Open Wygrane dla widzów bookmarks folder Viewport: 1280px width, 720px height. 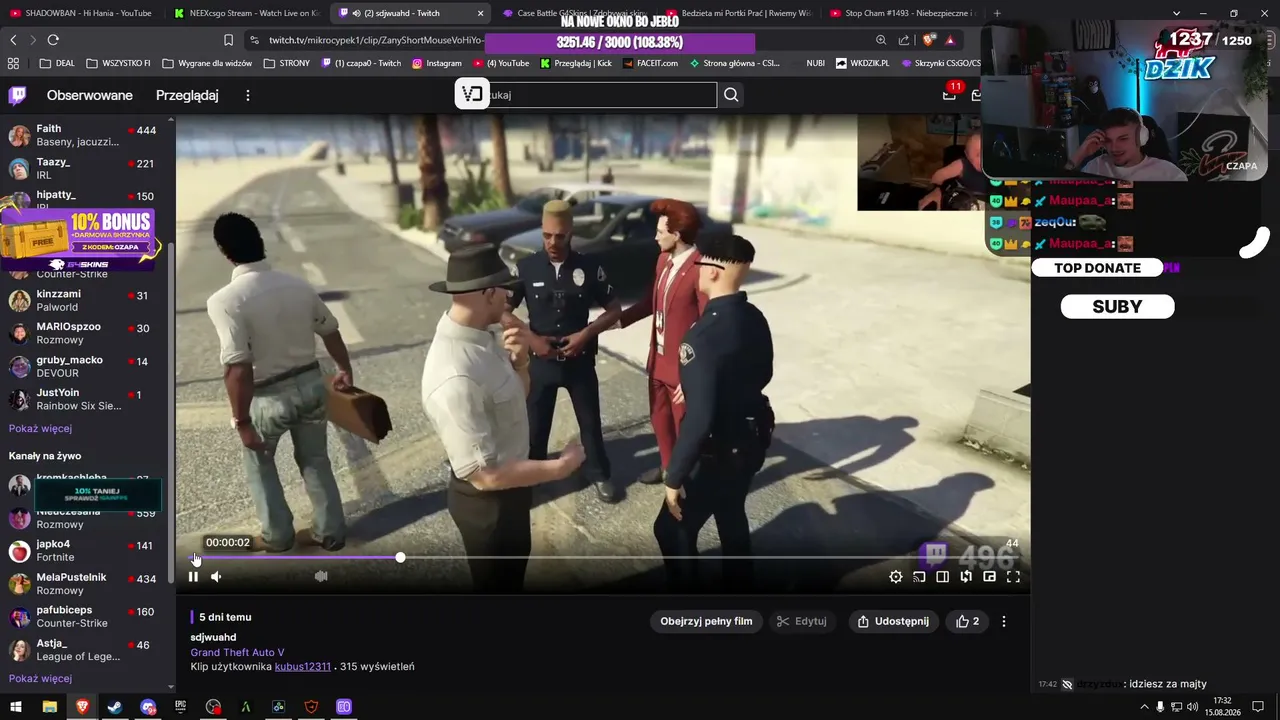(207, 63)
